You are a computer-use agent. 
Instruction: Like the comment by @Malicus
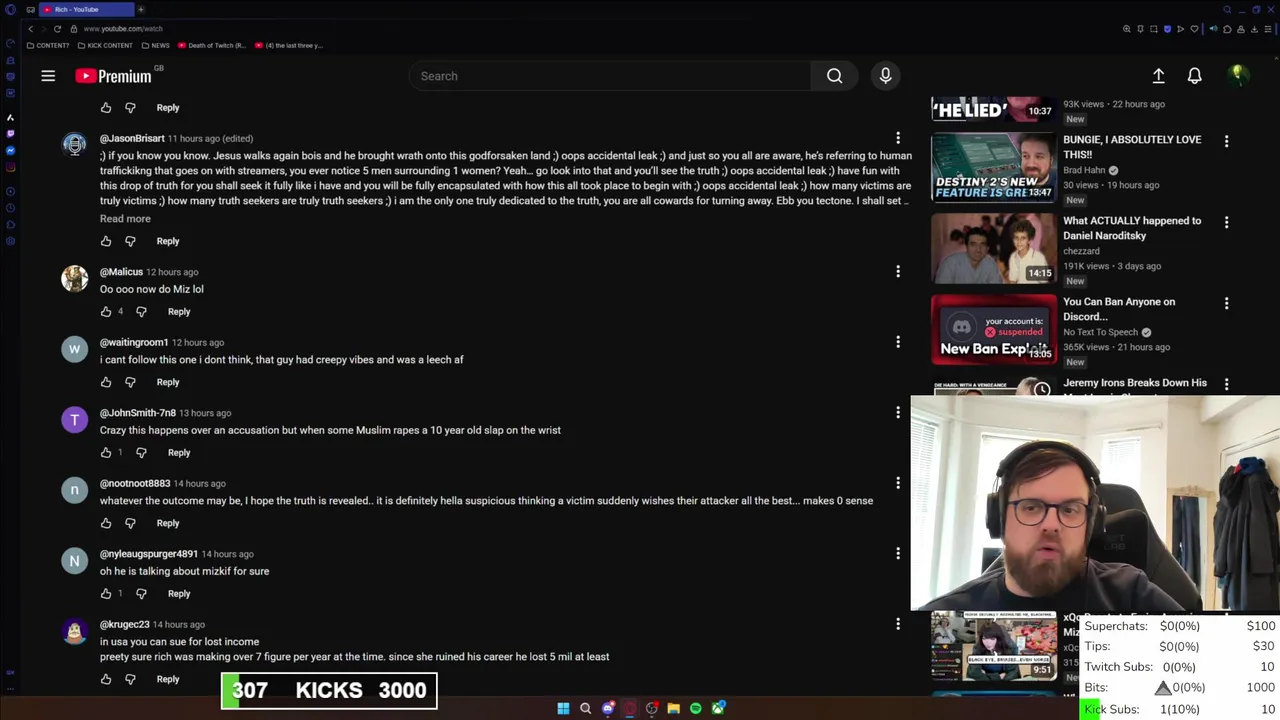pyautogui.click(x=106, y=311)
